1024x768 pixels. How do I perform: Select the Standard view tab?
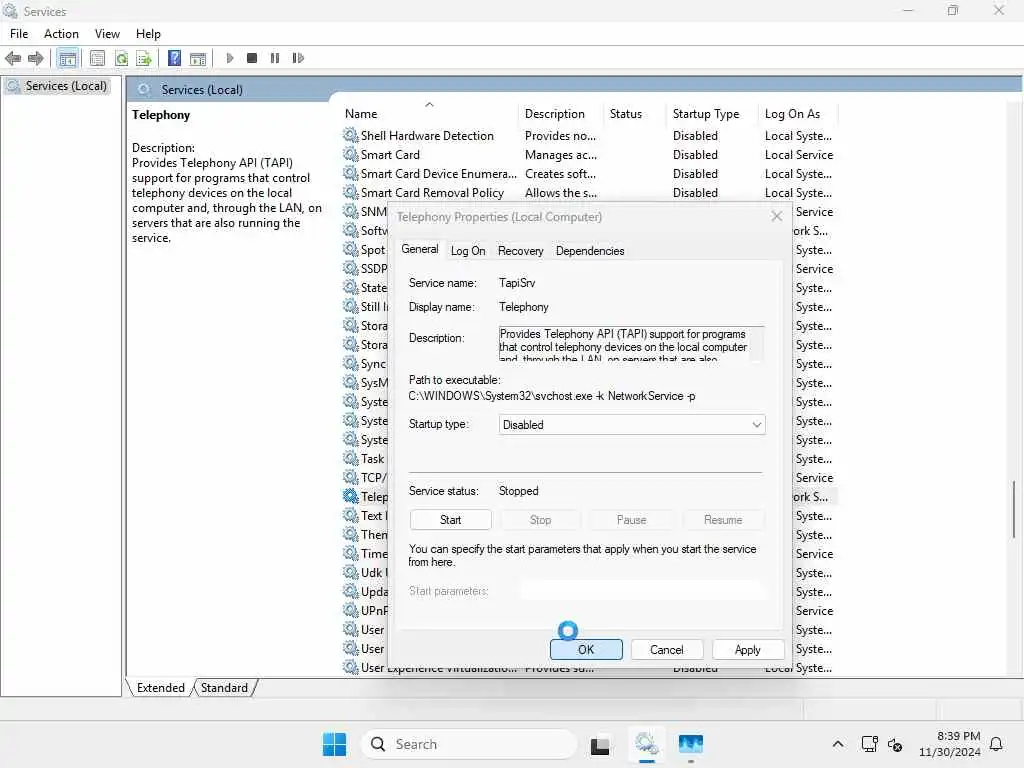[x=224, y=688]
